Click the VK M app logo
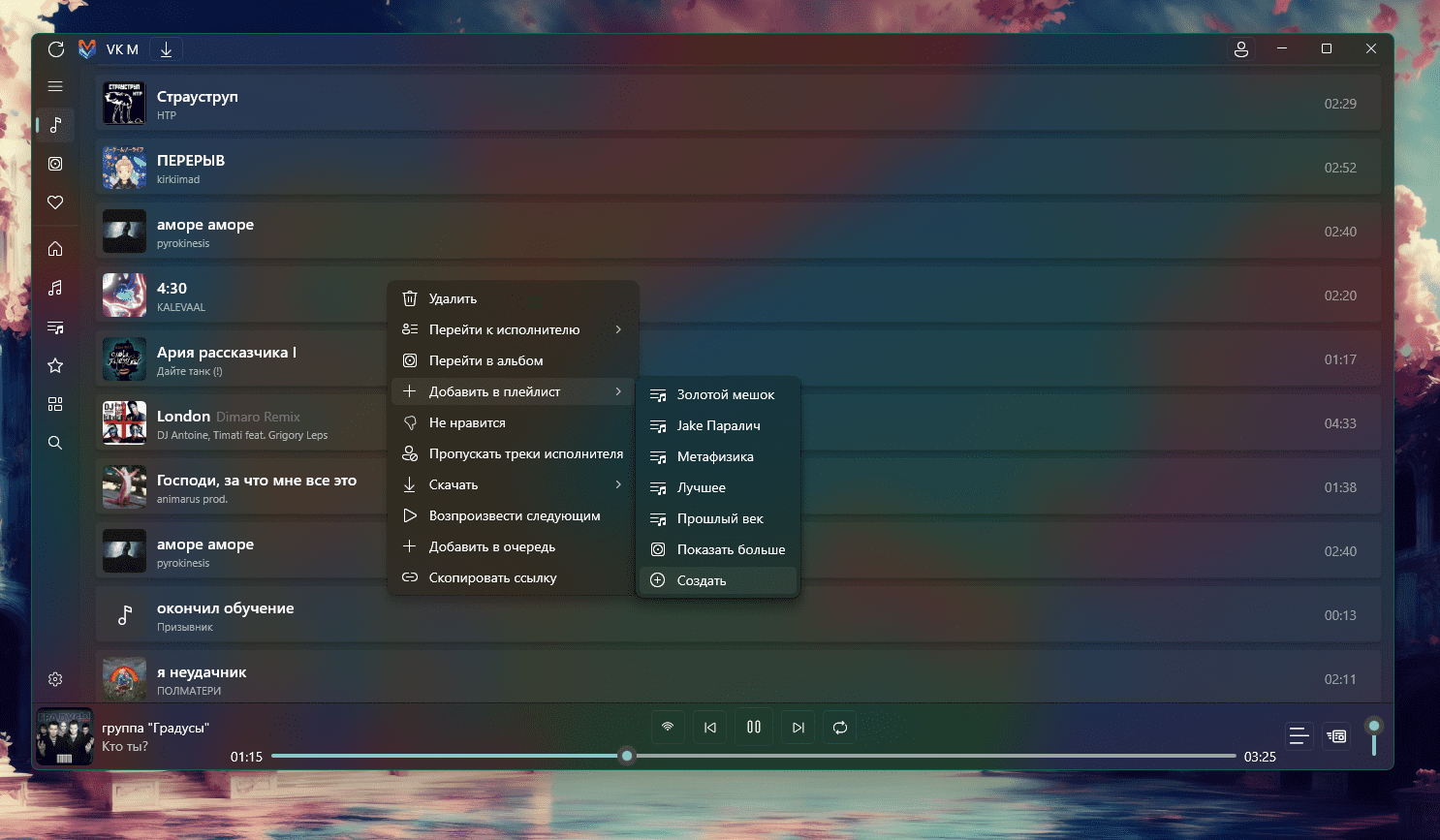This screenshot has height=840, width=1440. tap(87, 49)
